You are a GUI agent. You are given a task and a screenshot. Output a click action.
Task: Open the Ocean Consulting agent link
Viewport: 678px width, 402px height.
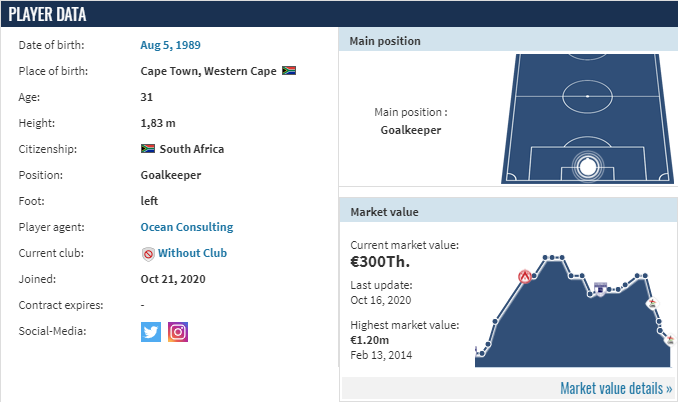click(187, 227)
